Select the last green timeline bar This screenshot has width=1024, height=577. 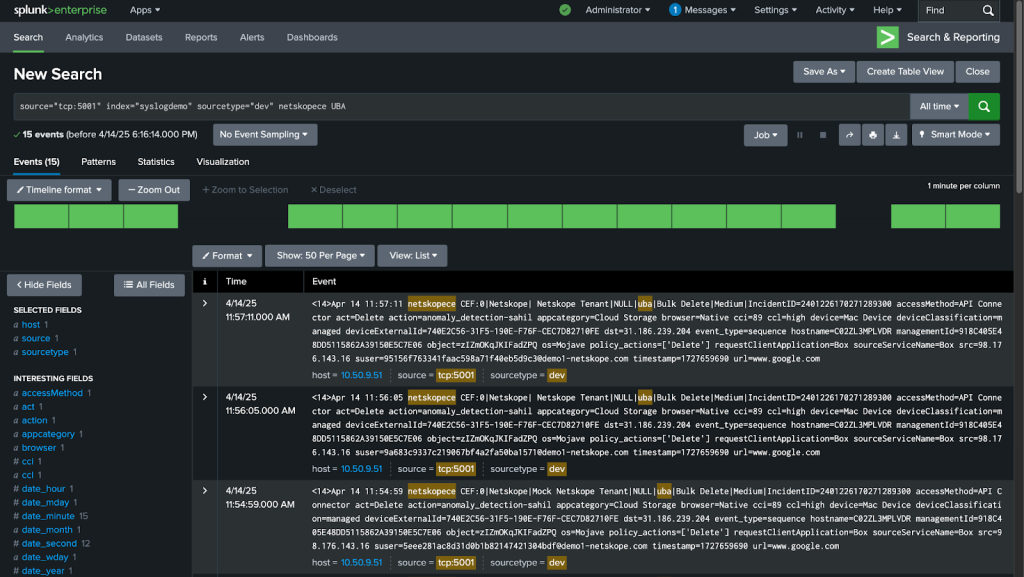click(x=973, y=216)
